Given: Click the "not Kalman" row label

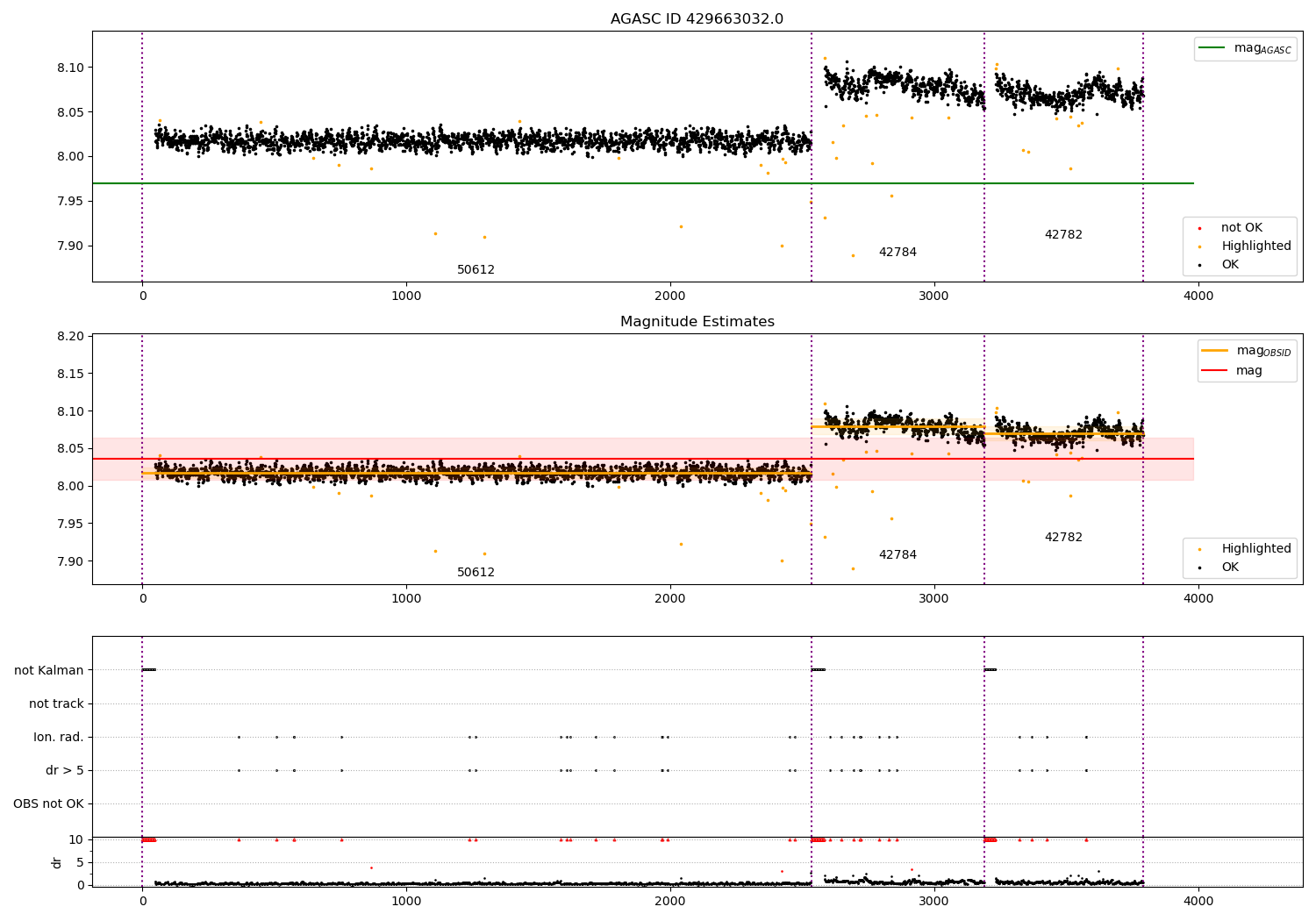Looking at the screenshot, I should 49,670.
